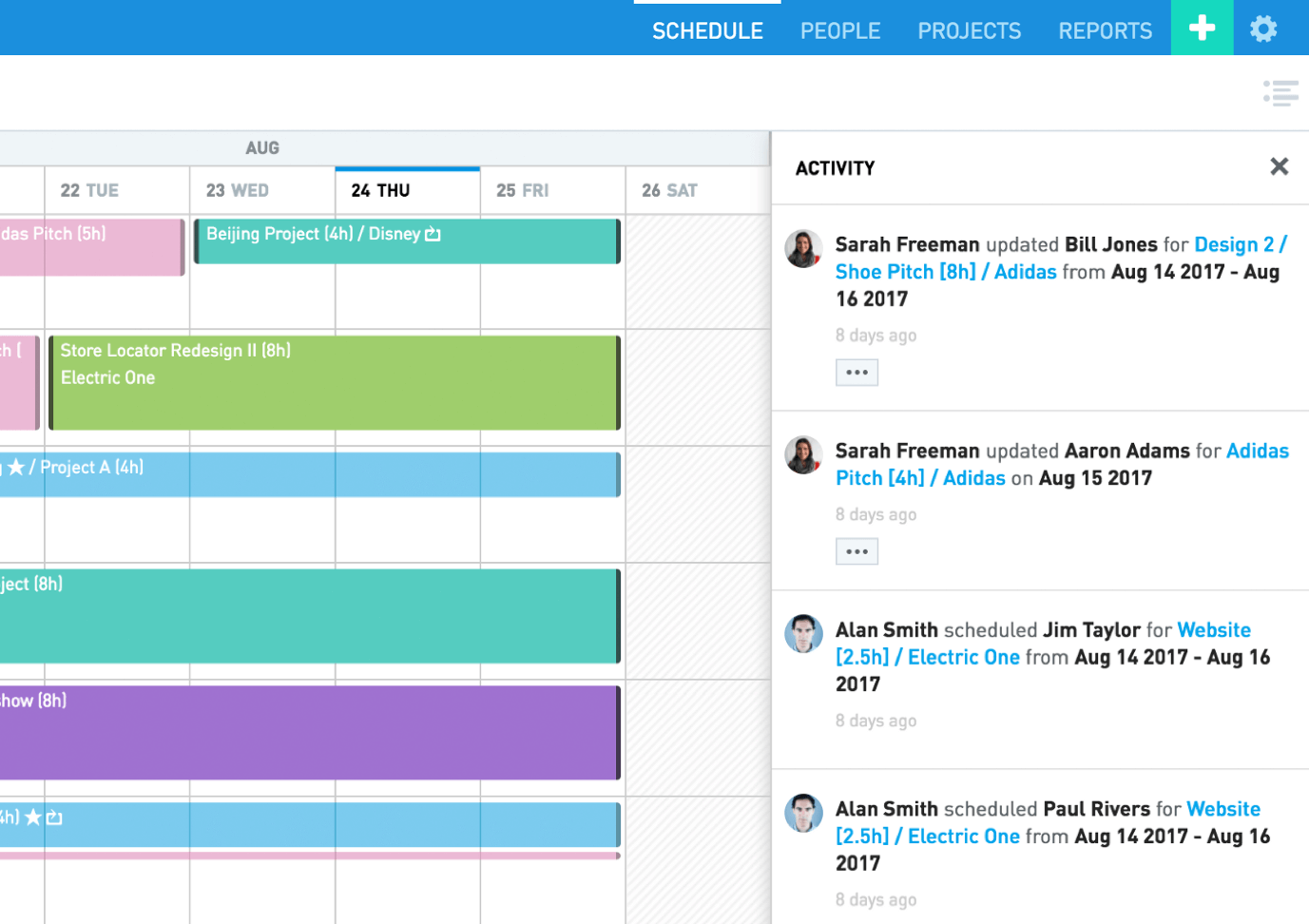
Task: Select the purple show (8h) booking
Action: [x=310, y=733]
